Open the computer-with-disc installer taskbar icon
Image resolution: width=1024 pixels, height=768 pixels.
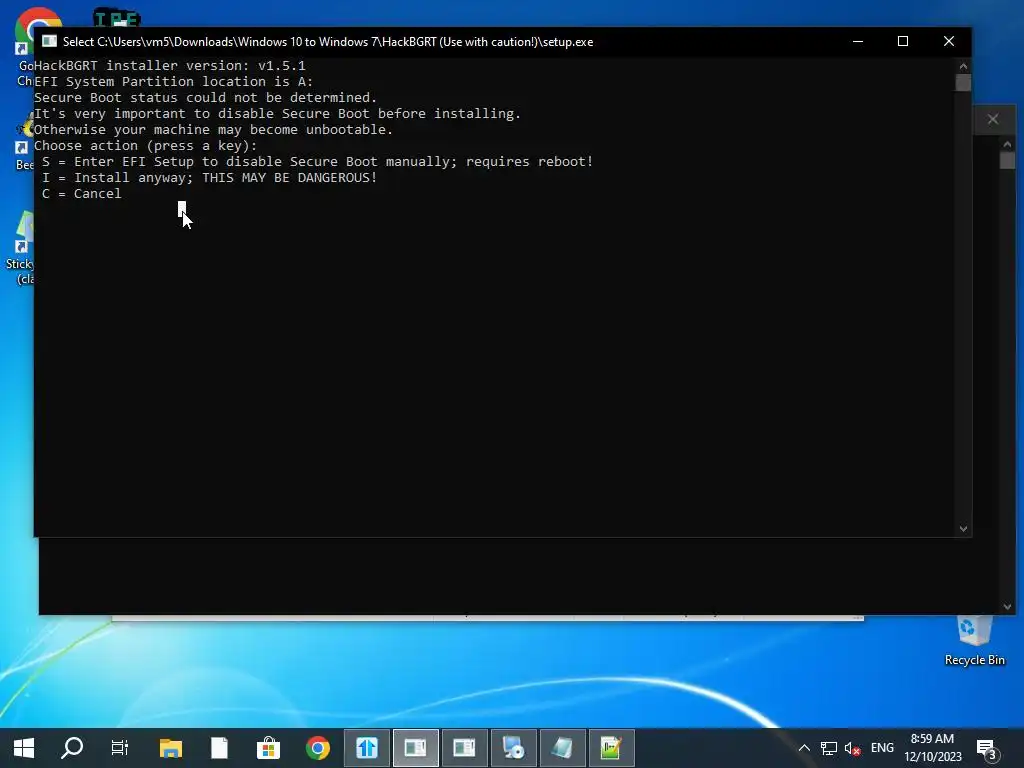click(x=513, y=748)
